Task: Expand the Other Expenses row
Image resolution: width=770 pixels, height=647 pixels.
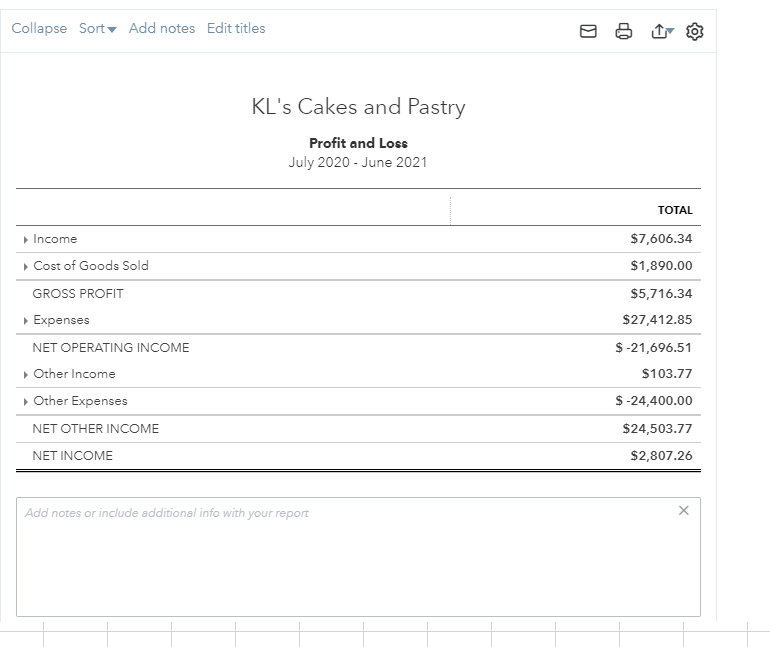Action: point(26,402)
